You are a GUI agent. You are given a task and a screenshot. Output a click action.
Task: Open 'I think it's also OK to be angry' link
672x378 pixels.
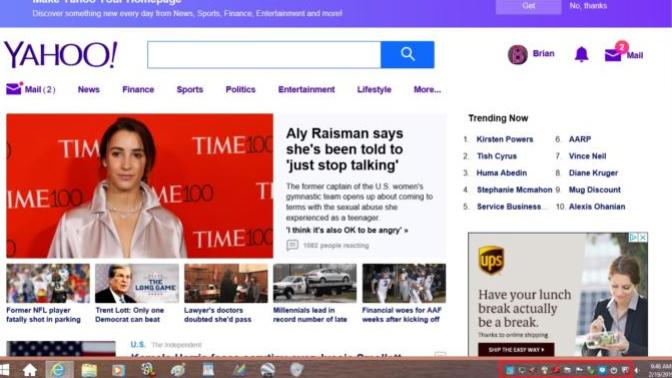pos(347,230)
